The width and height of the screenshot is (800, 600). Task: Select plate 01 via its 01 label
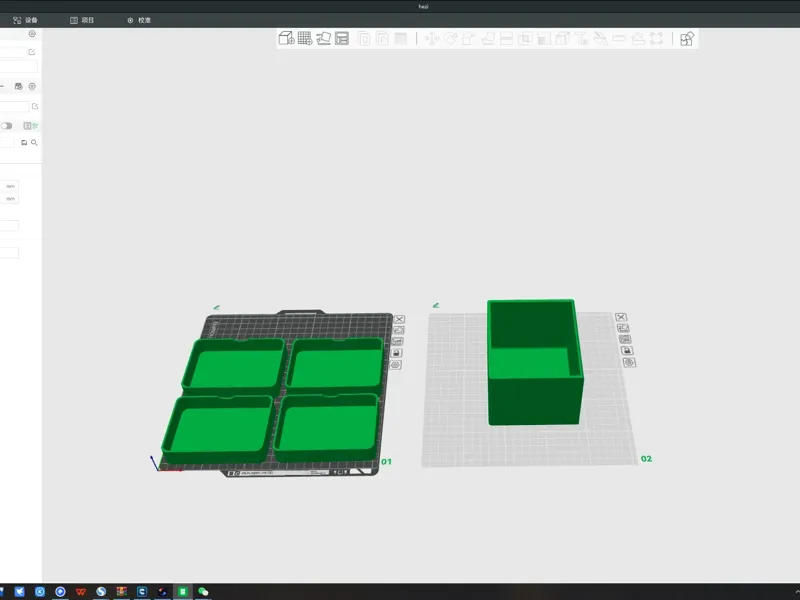click(386, 462)
